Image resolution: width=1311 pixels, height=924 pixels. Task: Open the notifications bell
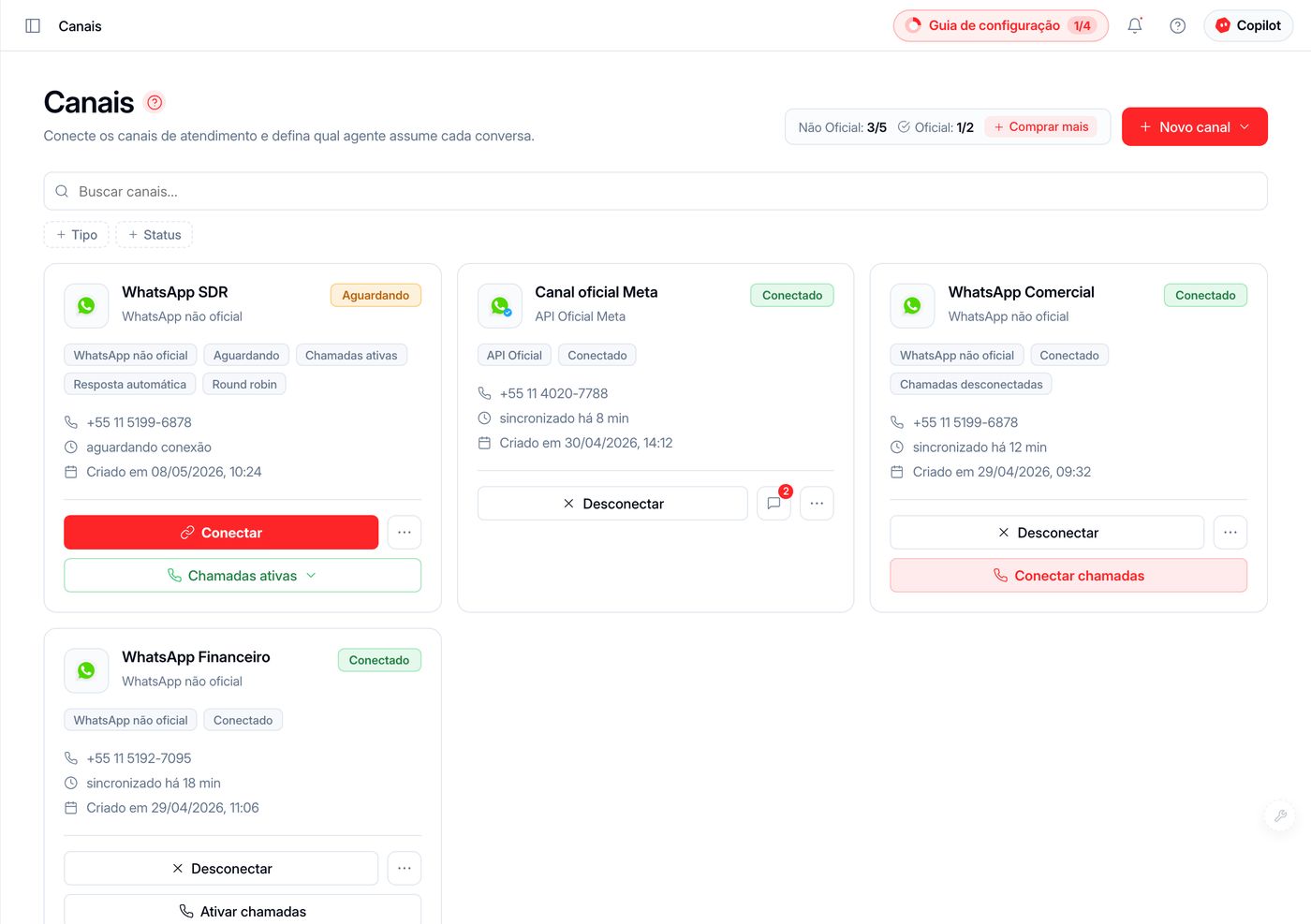1135,26
